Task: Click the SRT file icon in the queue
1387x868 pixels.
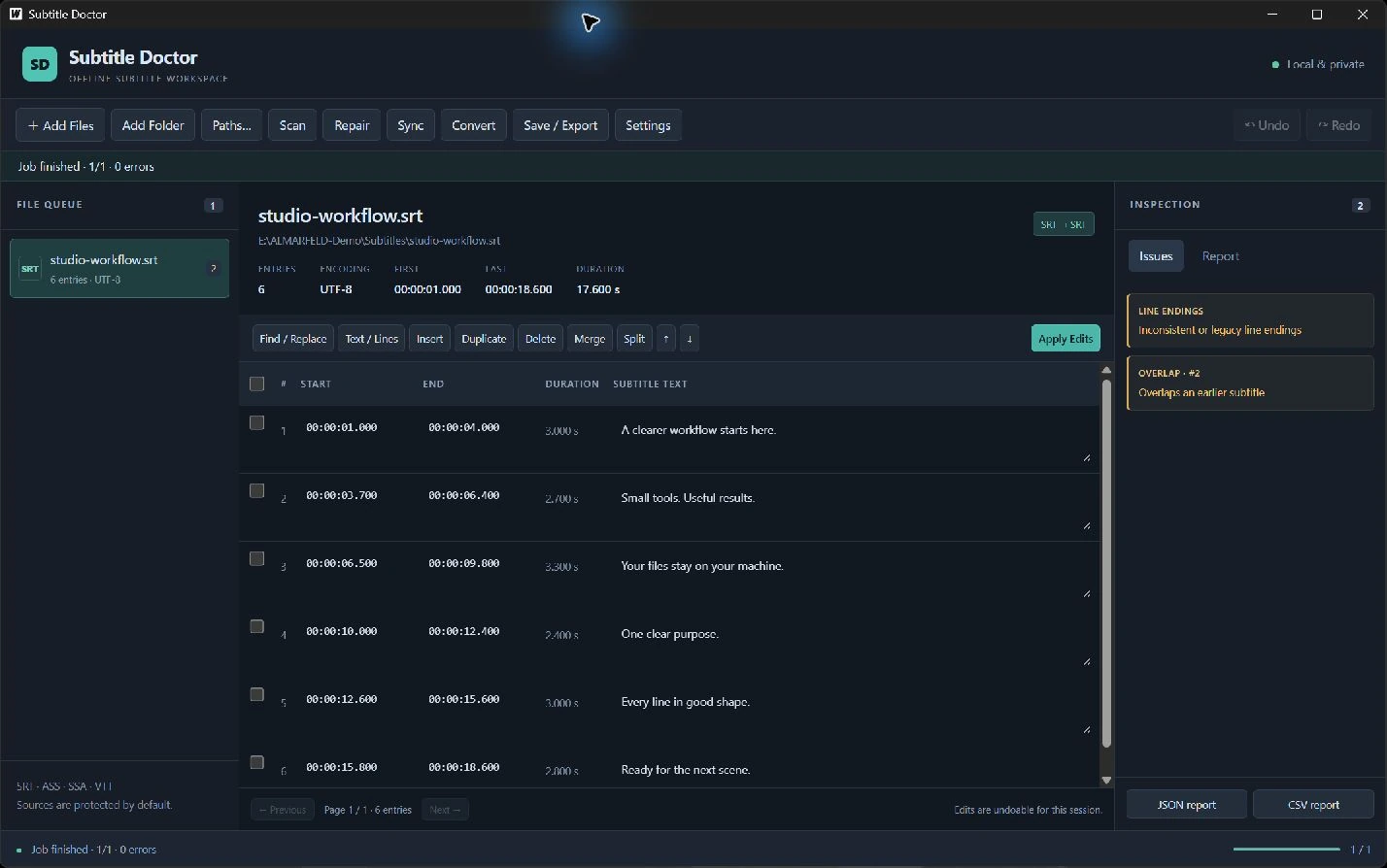Action: tap(30, 269)
